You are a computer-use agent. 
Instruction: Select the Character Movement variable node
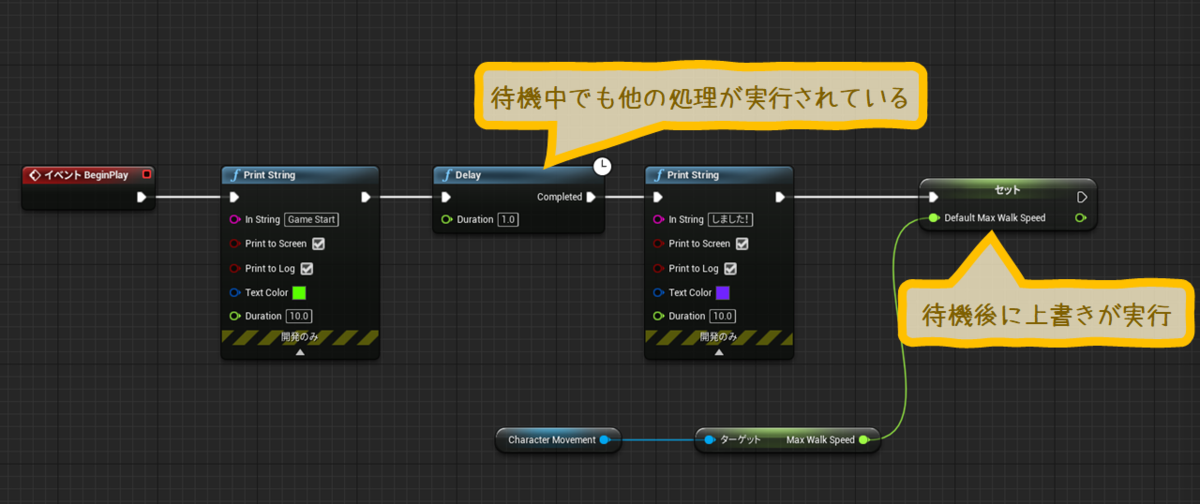pyautogui.click(x=557, y=439)
